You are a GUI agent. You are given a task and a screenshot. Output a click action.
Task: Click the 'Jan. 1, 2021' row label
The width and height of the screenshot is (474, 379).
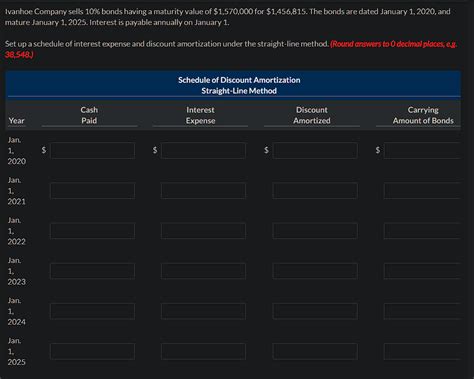[17, 191]
